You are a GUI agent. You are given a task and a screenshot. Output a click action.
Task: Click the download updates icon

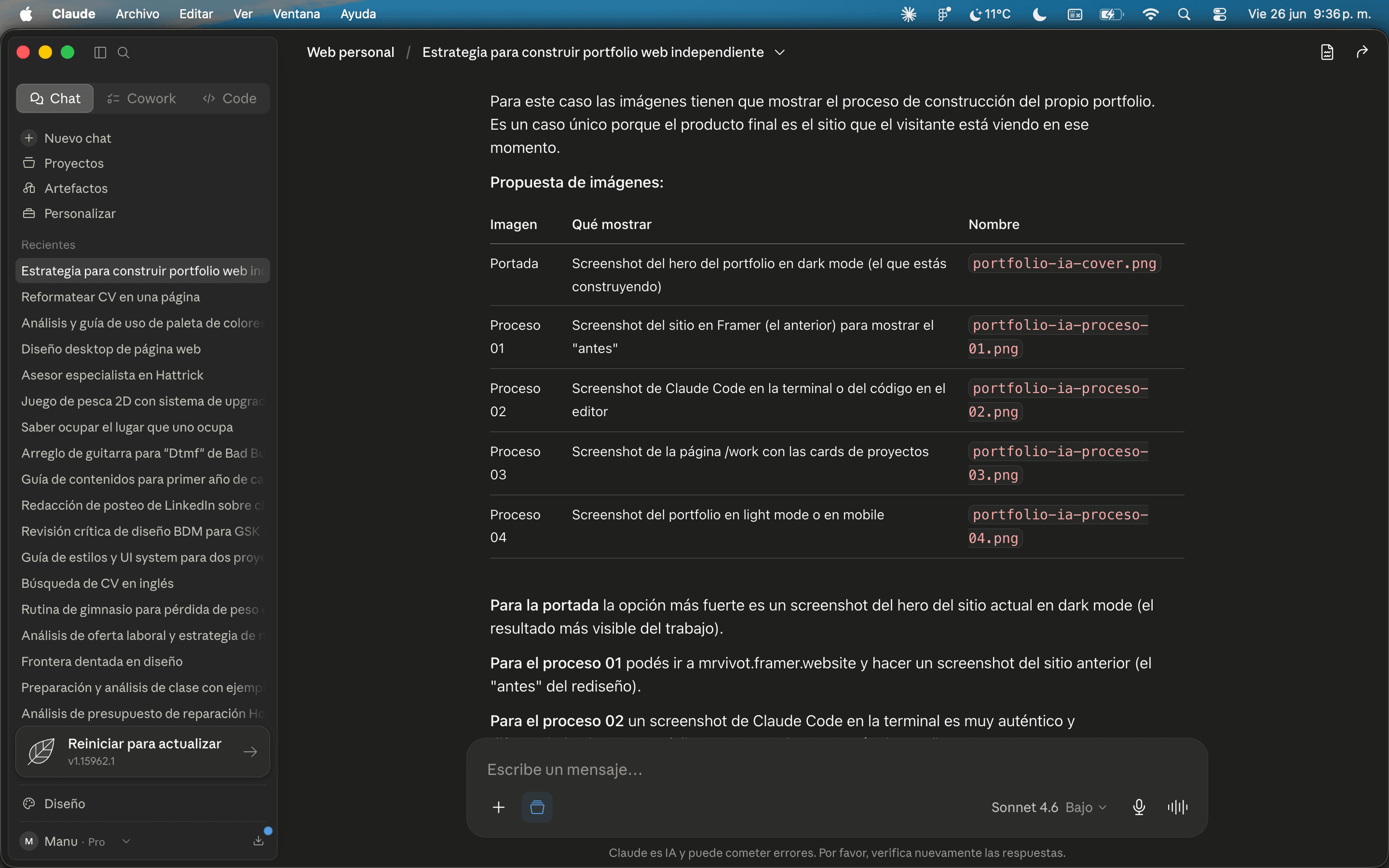[x=259, y=841]
